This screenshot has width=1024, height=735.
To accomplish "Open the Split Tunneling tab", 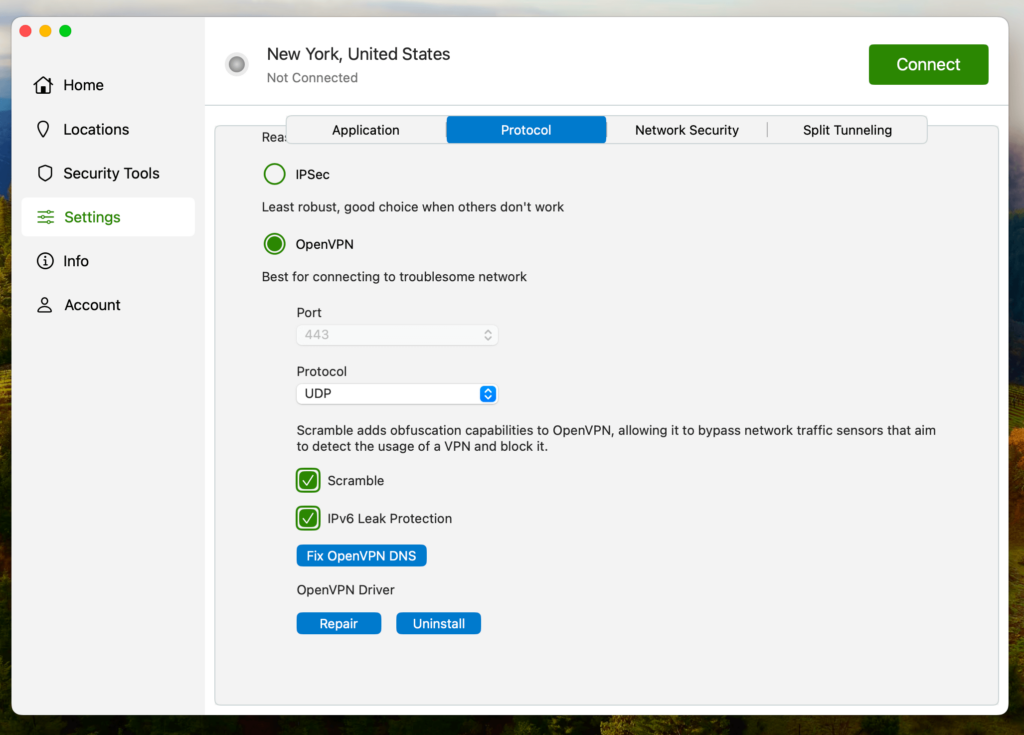I will pyautogui.click(x=847, y=130).
